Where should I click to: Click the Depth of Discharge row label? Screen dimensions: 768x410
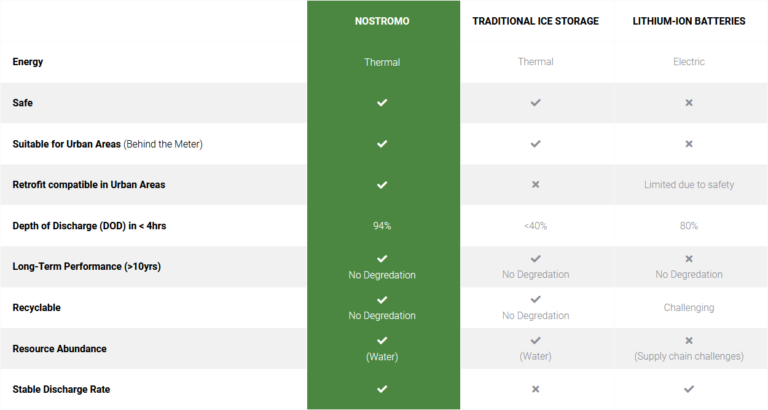[x=89, y=226]
